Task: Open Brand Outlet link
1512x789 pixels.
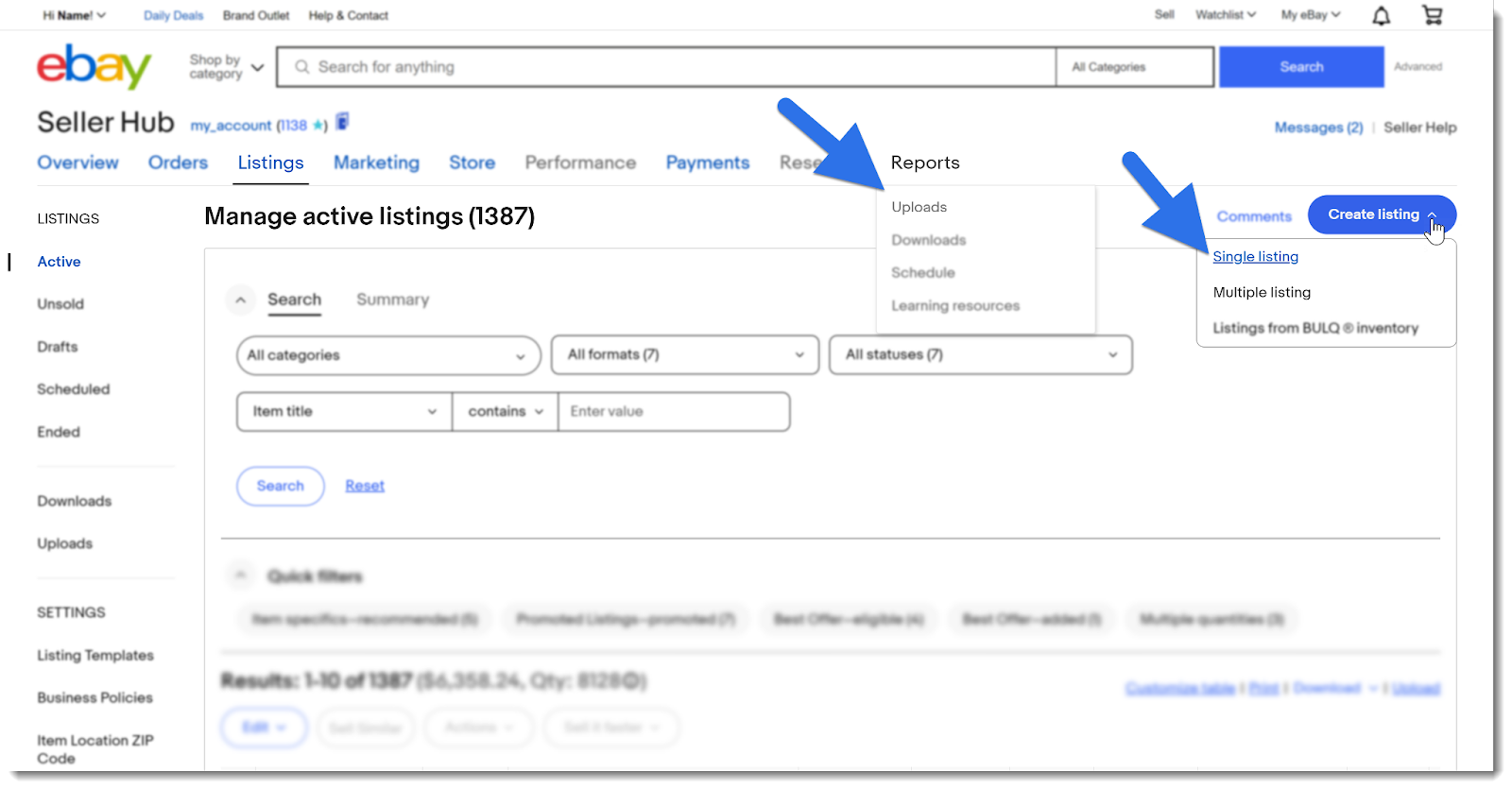Action: [256, 15]
